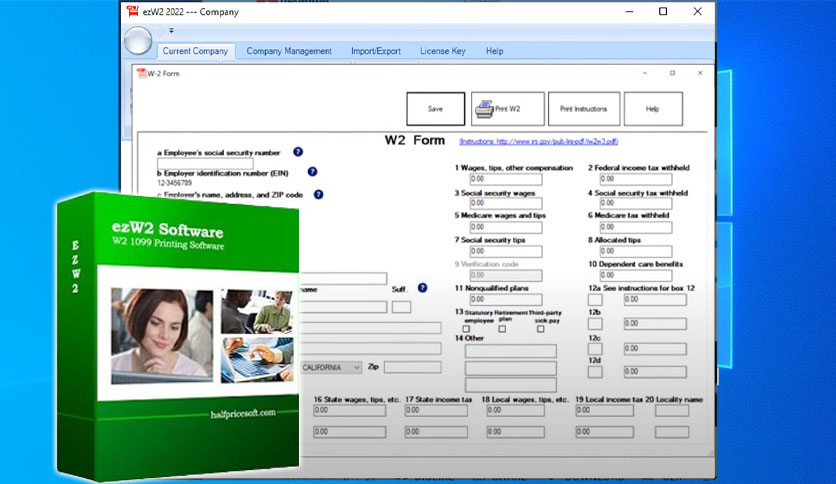Click the box 12c code field
Viewport: 836px width, 484px height.
click(x=595, y=349)
